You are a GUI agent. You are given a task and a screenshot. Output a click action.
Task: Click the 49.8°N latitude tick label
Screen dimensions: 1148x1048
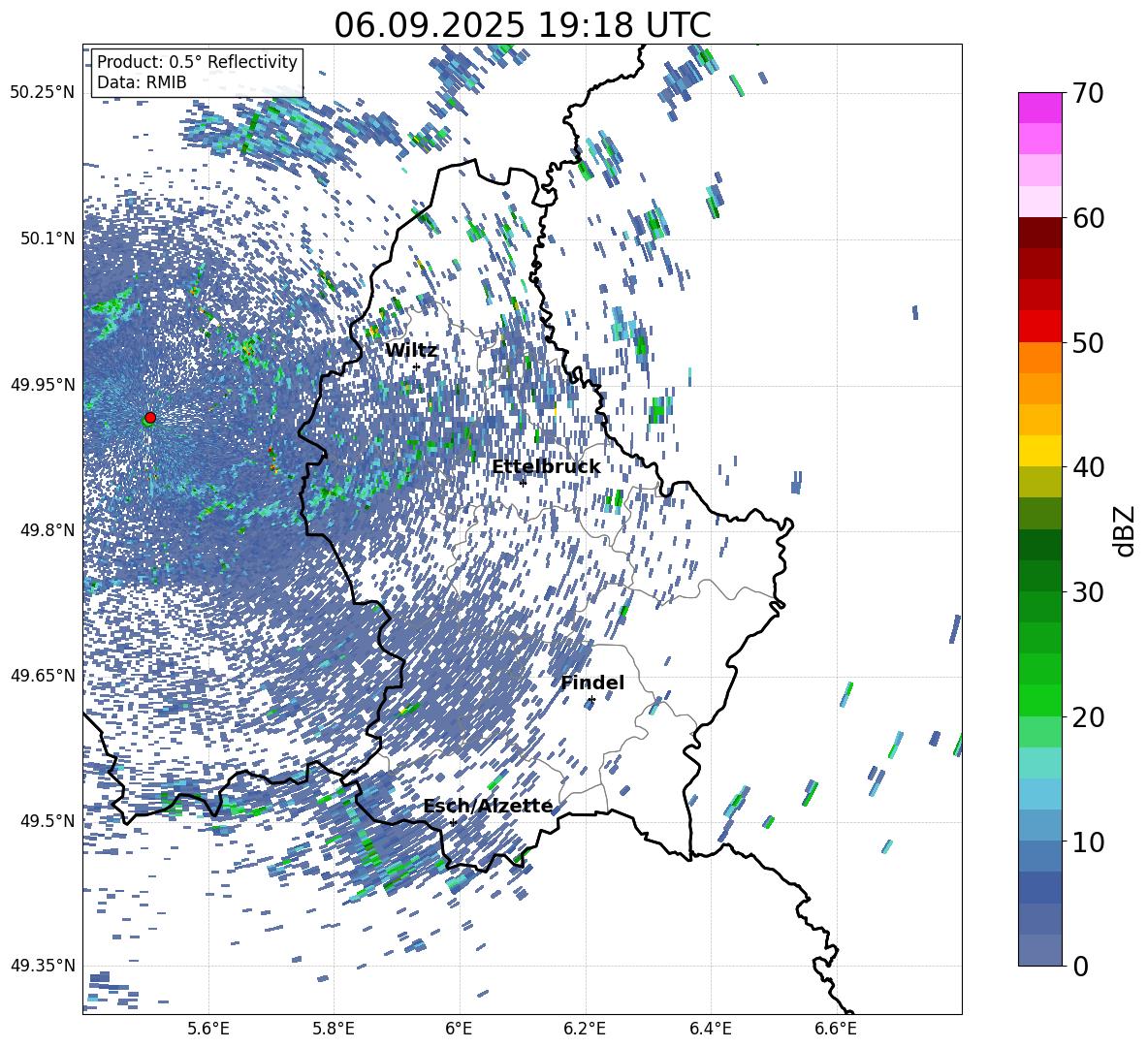tap(47, 530)
